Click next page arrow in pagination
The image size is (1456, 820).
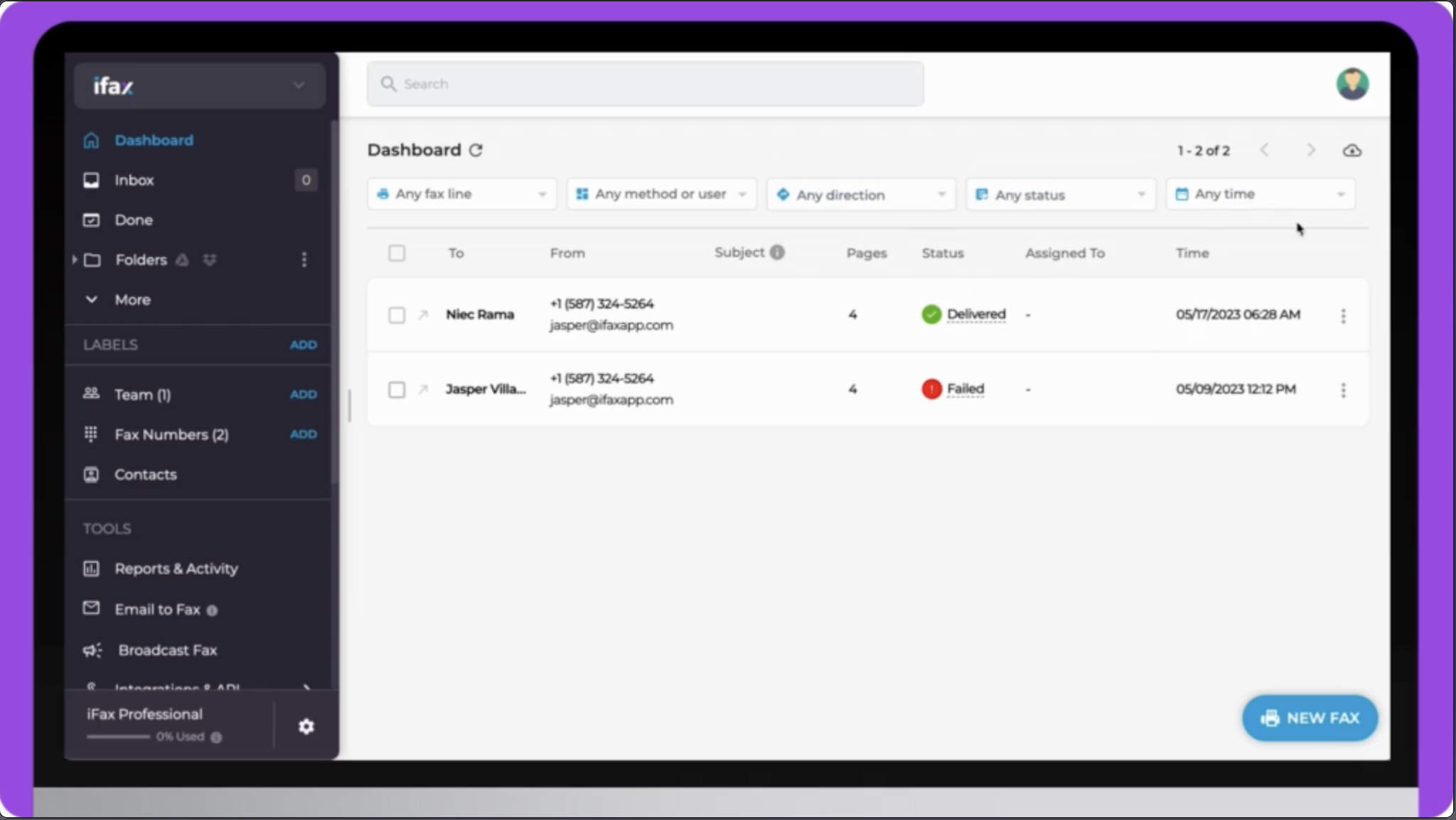(x=1310, y=151)
